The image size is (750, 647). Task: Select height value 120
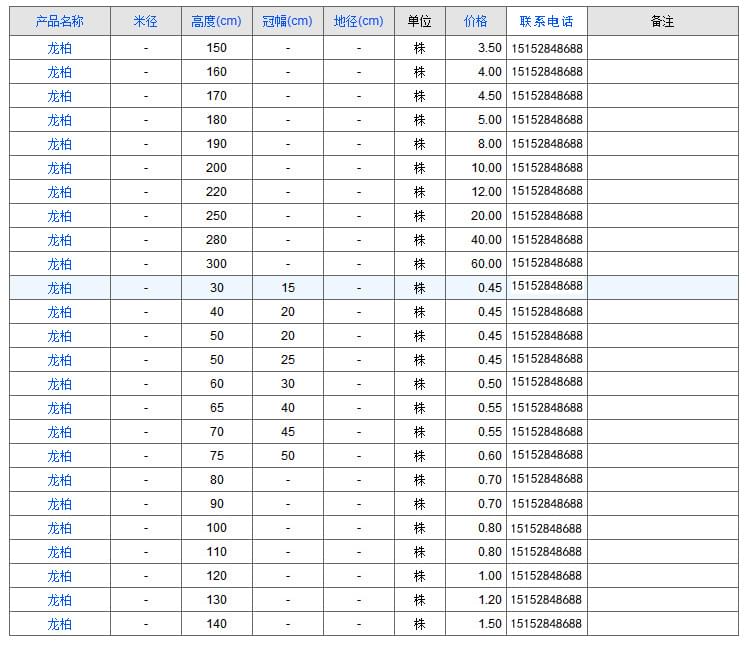point(216,576)
